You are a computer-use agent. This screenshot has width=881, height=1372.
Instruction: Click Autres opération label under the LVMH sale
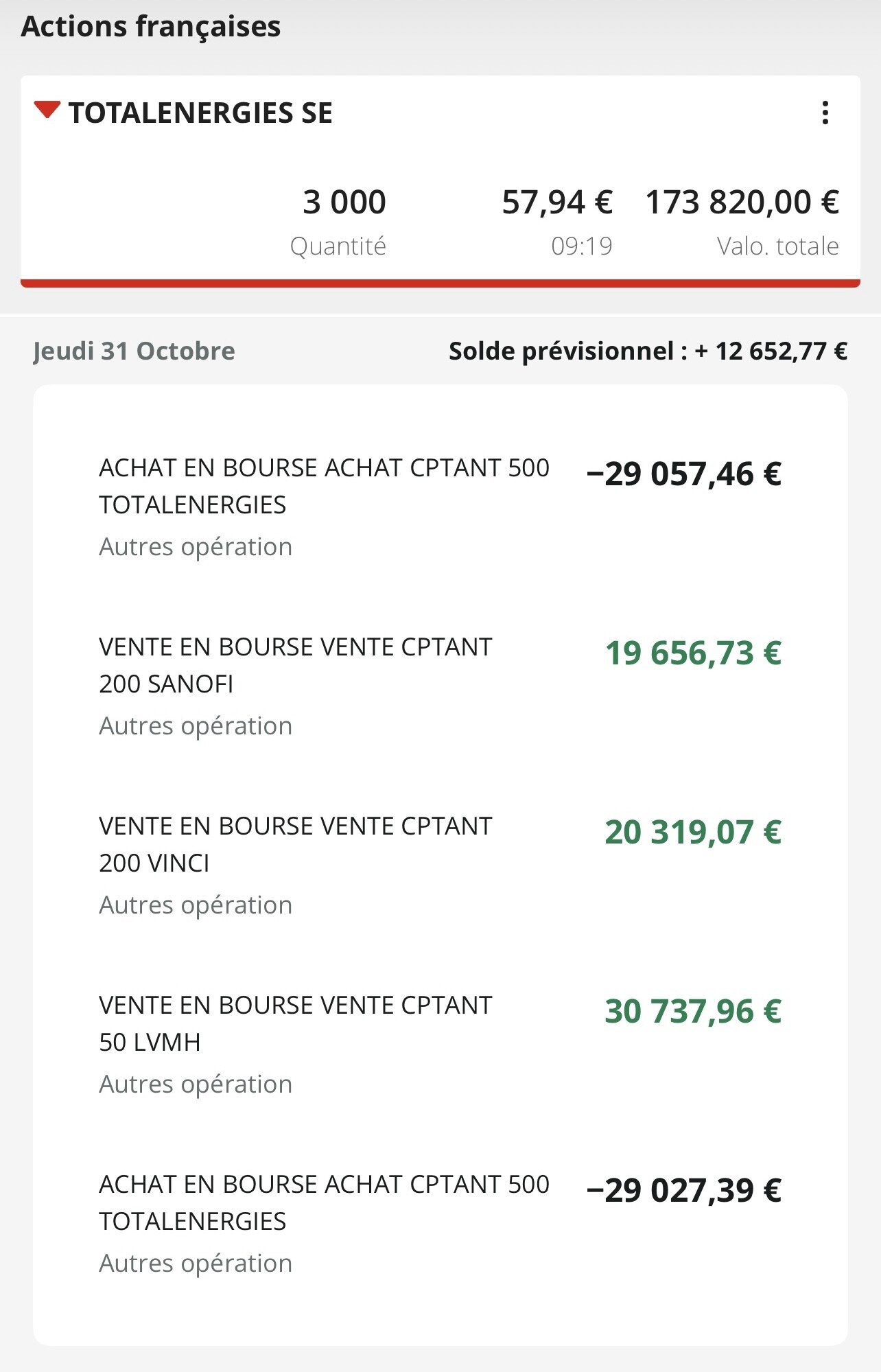[x=196, y=1084]
